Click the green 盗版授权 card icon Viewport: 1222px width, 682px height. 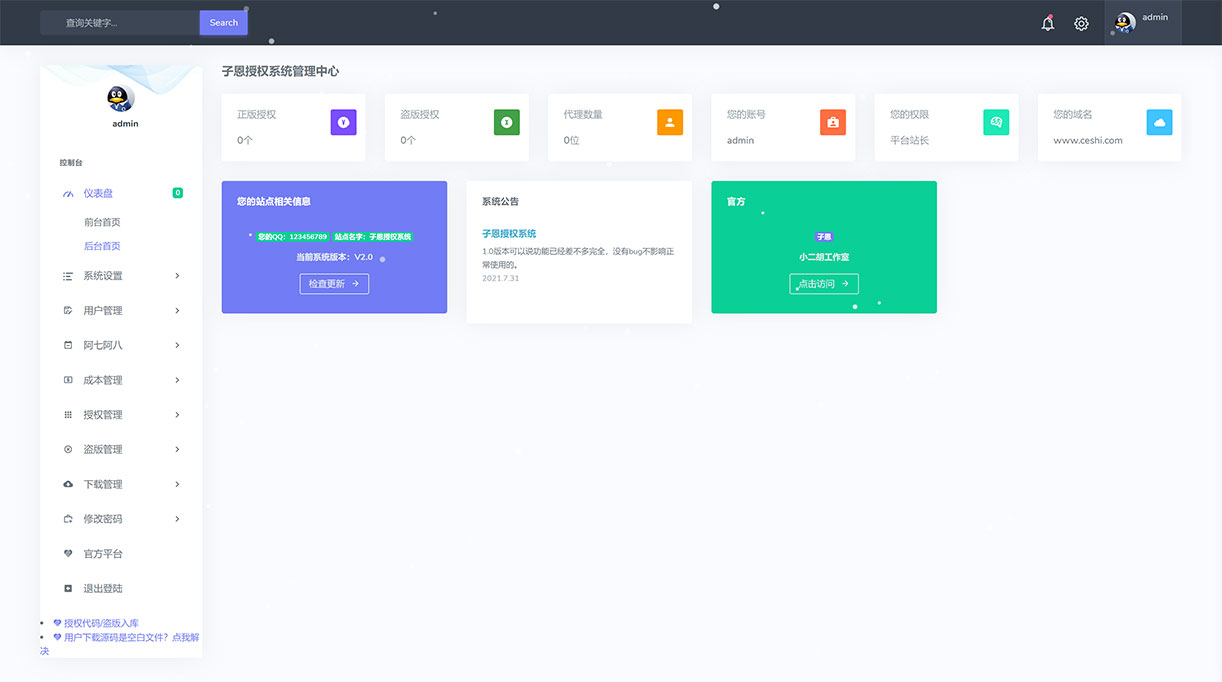point(506,122)
